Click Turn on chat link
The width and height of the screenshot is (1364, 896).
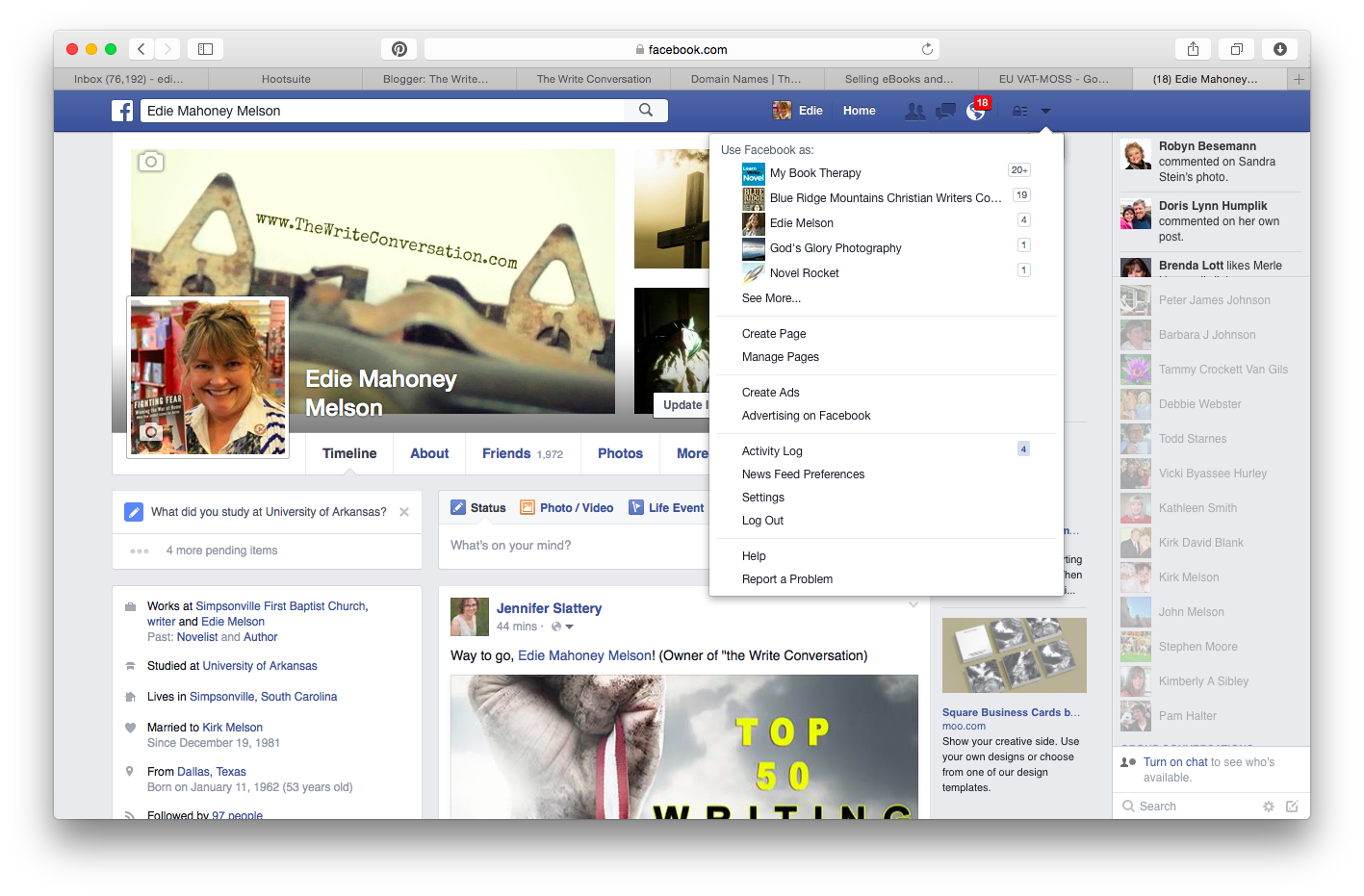tap(1175, 762)
